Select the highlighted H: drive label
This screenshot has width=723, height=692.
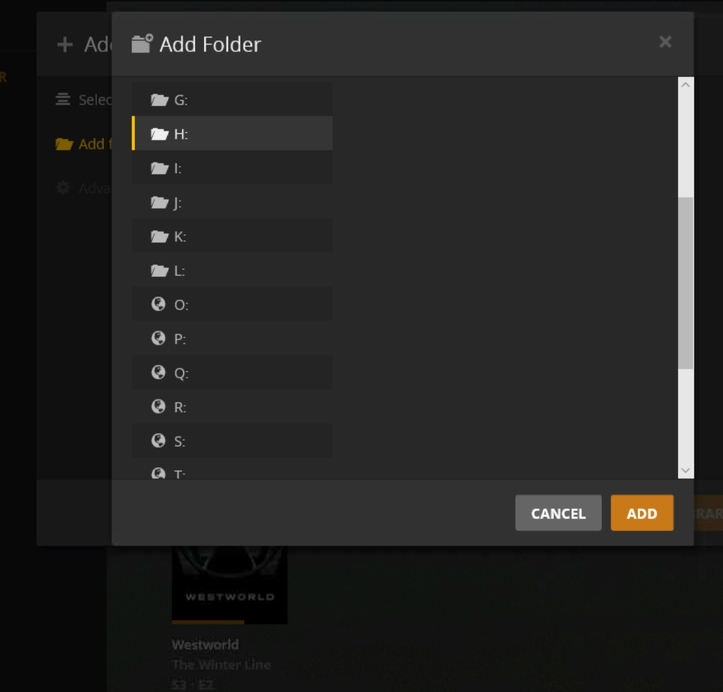tap(181, 134)
